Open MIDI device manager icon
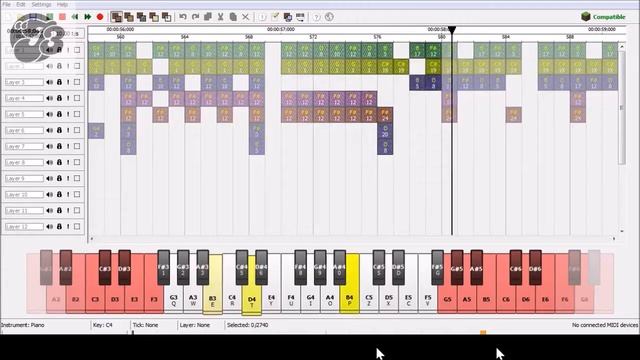 pos(300,17)
